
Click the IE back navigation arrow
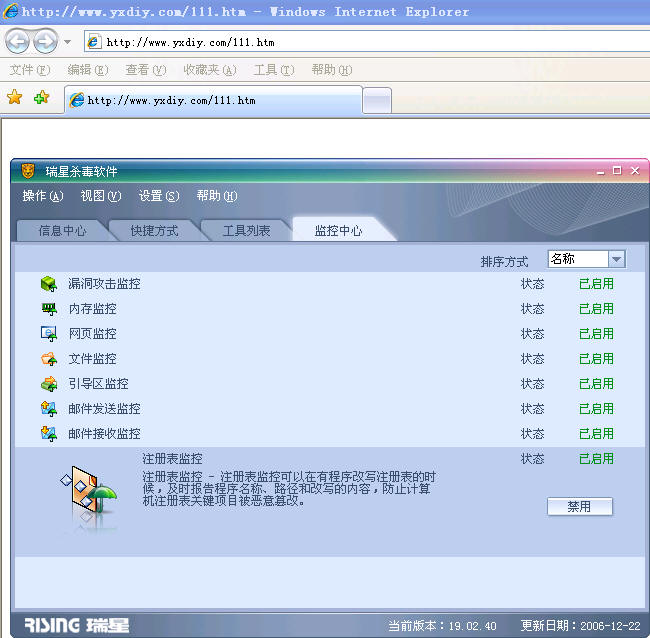coord(17,41)
